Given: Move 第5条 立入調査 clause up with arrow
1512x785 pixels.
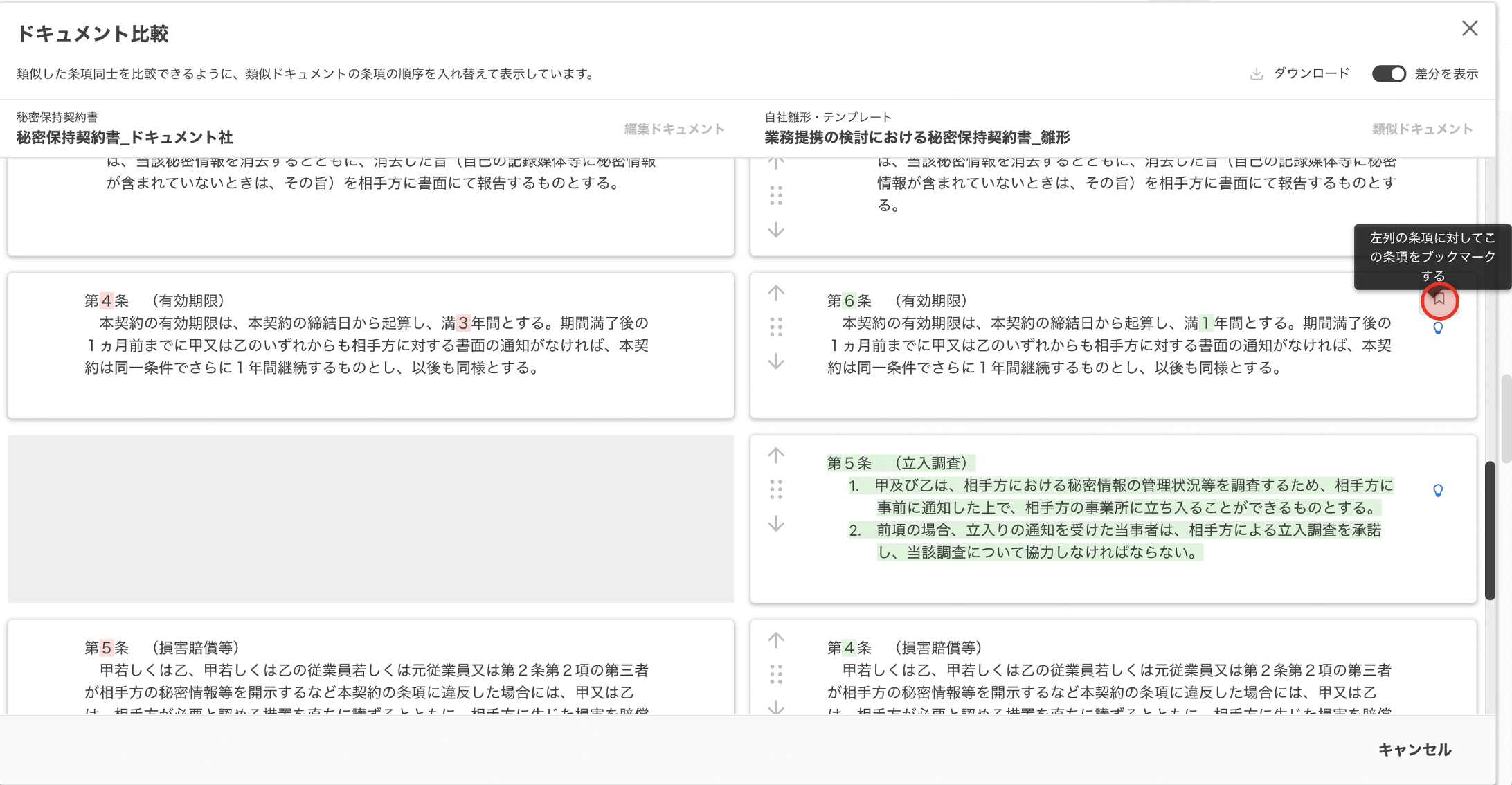Looking at the screenshot, I should coord(776,455).
